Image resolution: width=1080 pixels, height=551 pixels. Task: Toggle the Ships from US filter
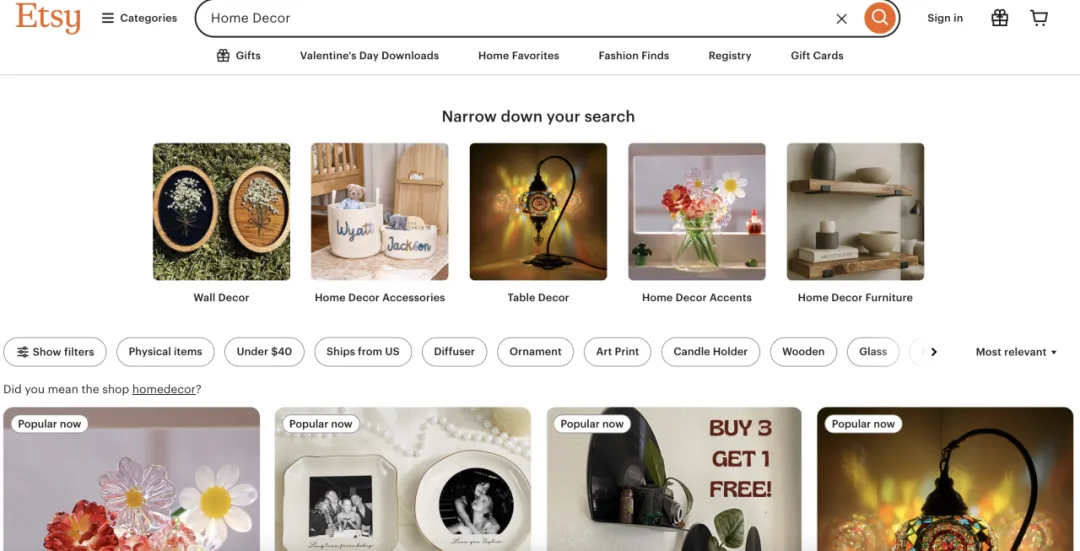point(362,352)
